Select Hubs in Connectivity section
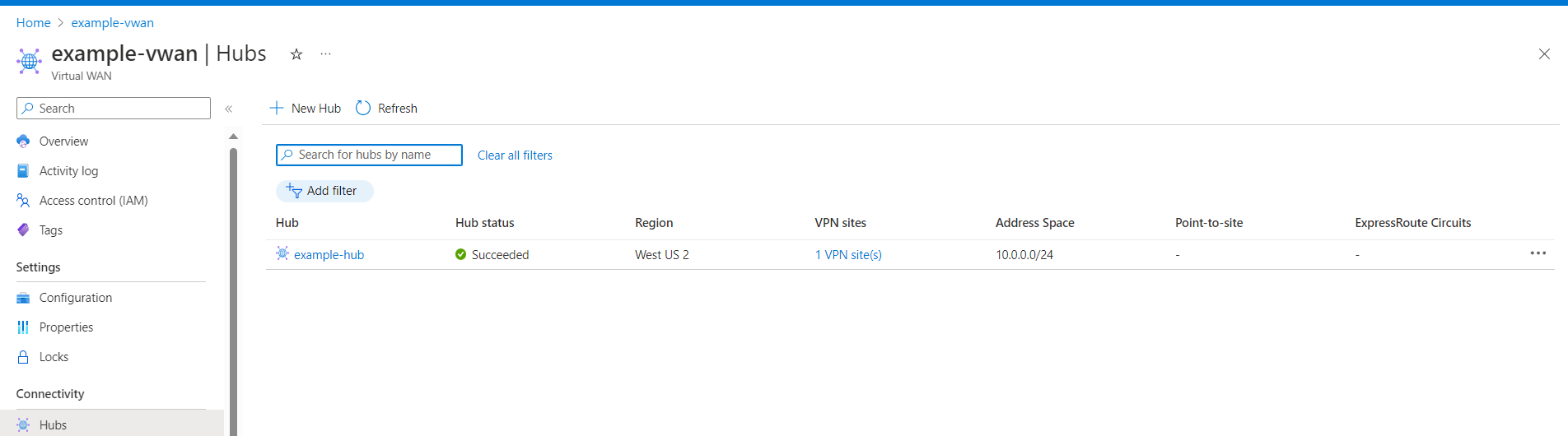This screenshot has height=436, width=1568. click(112, 424)
